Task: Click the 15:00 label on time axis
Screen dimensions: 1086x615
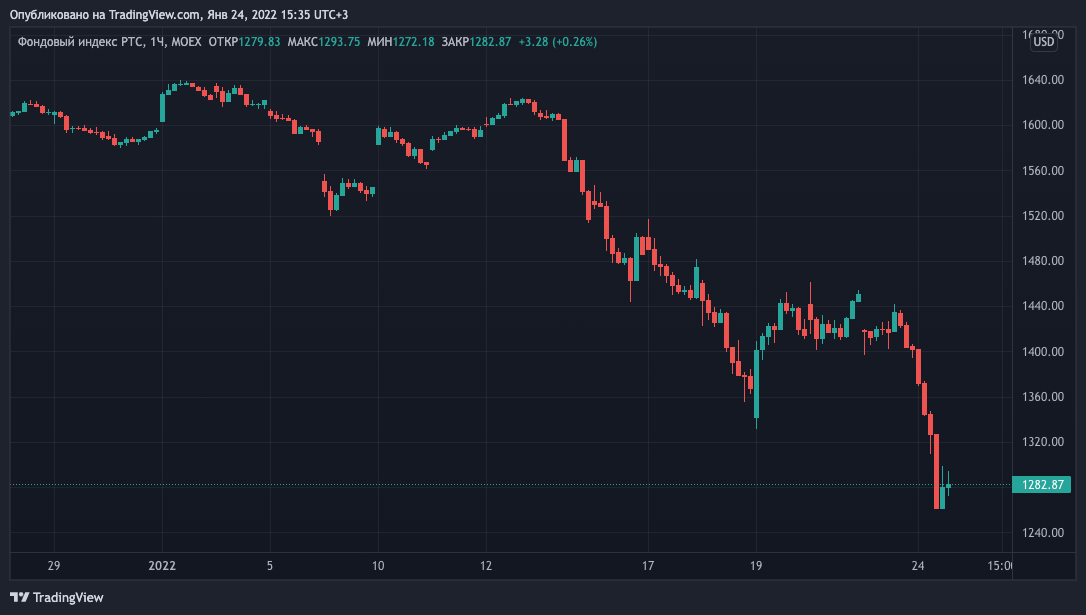Action: [x=999, y=566]
